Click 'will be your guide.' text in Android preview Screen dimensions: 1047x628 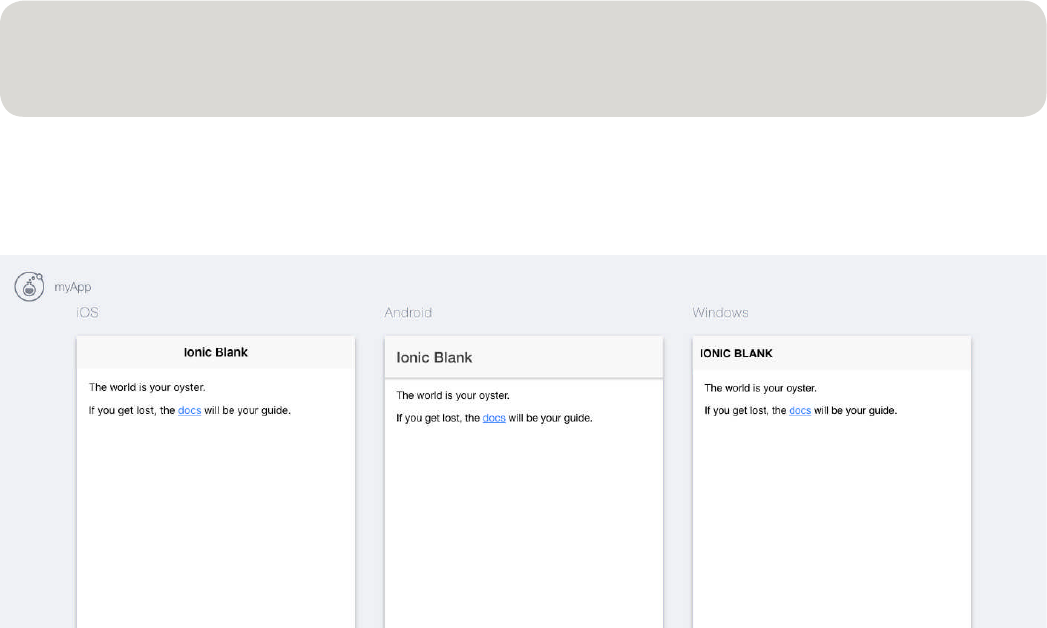click(x=550, y=418)
